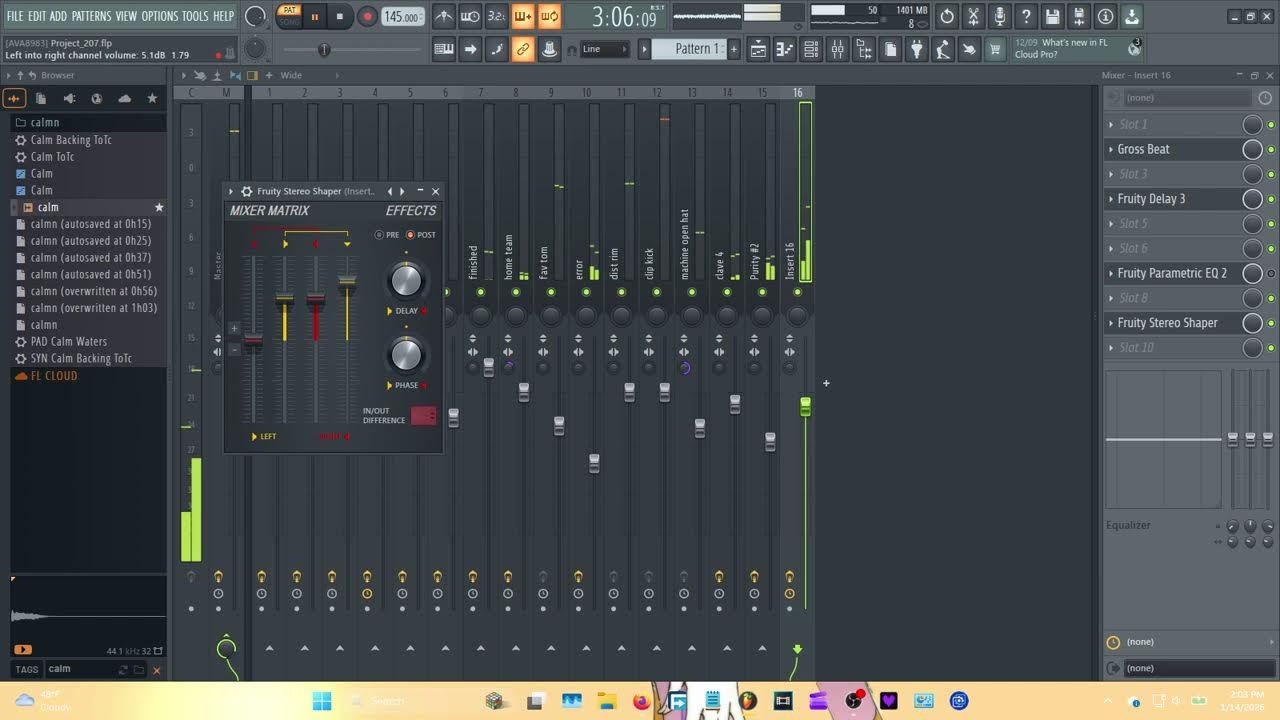Image resolution: width=1280 pixels, height=720 pixels.
Task: Open Slot 1 effect menu arrow
Action: (x=1110, y=125)
